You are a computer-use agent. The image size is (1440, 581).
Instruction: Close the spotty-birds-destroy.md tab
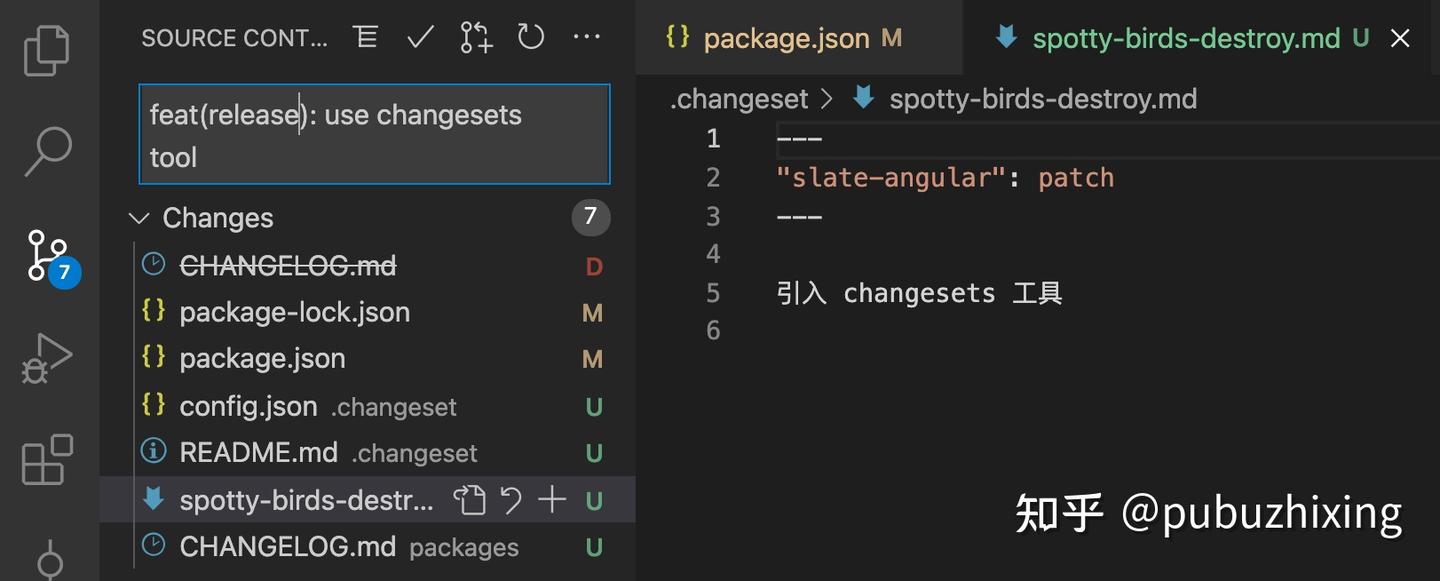coord(1400,39)
